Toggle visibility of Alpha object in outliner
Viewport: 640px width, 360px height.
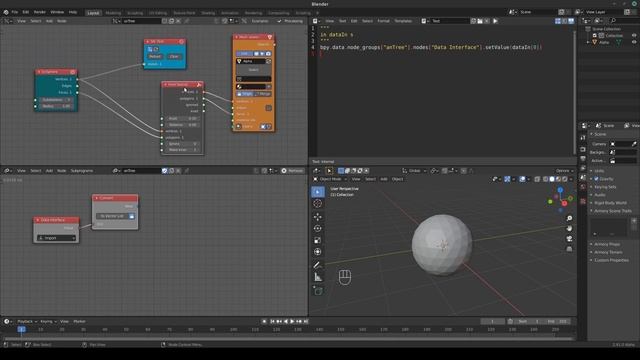[634, 42]
